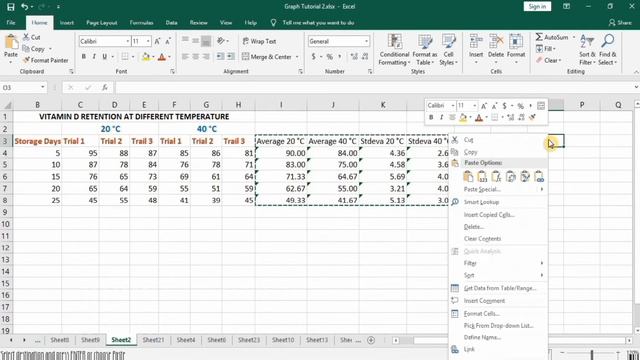The width and height of the screenshot is (640, 360).
Task: Click AutoSum sigma icon
Action: [539, 37]
